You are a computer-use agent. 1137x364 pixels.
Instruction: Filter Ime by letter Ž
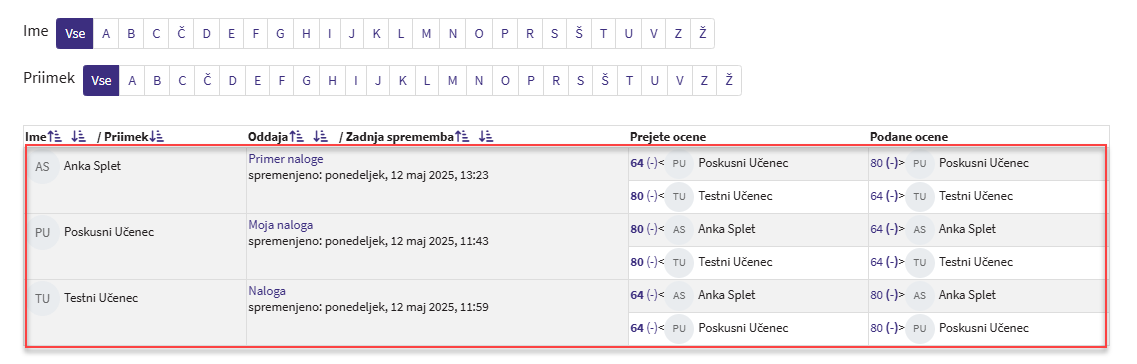pyautogui.click(x=702, y=33)
